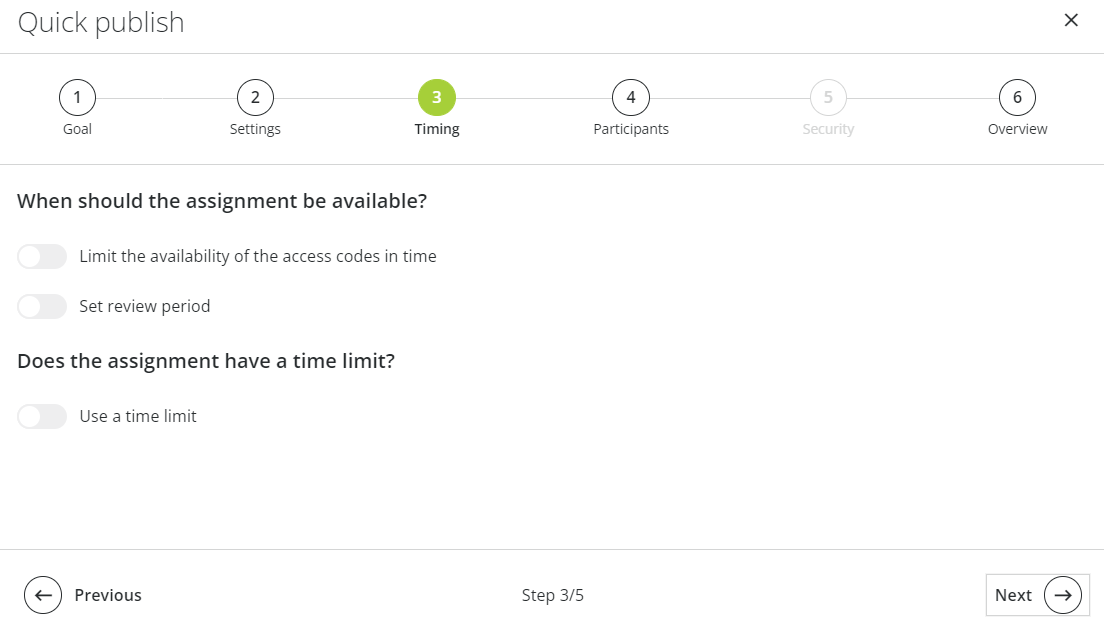Select the Goal step circle
Screen dimensions: 1106x627
(x=77, y=97)
